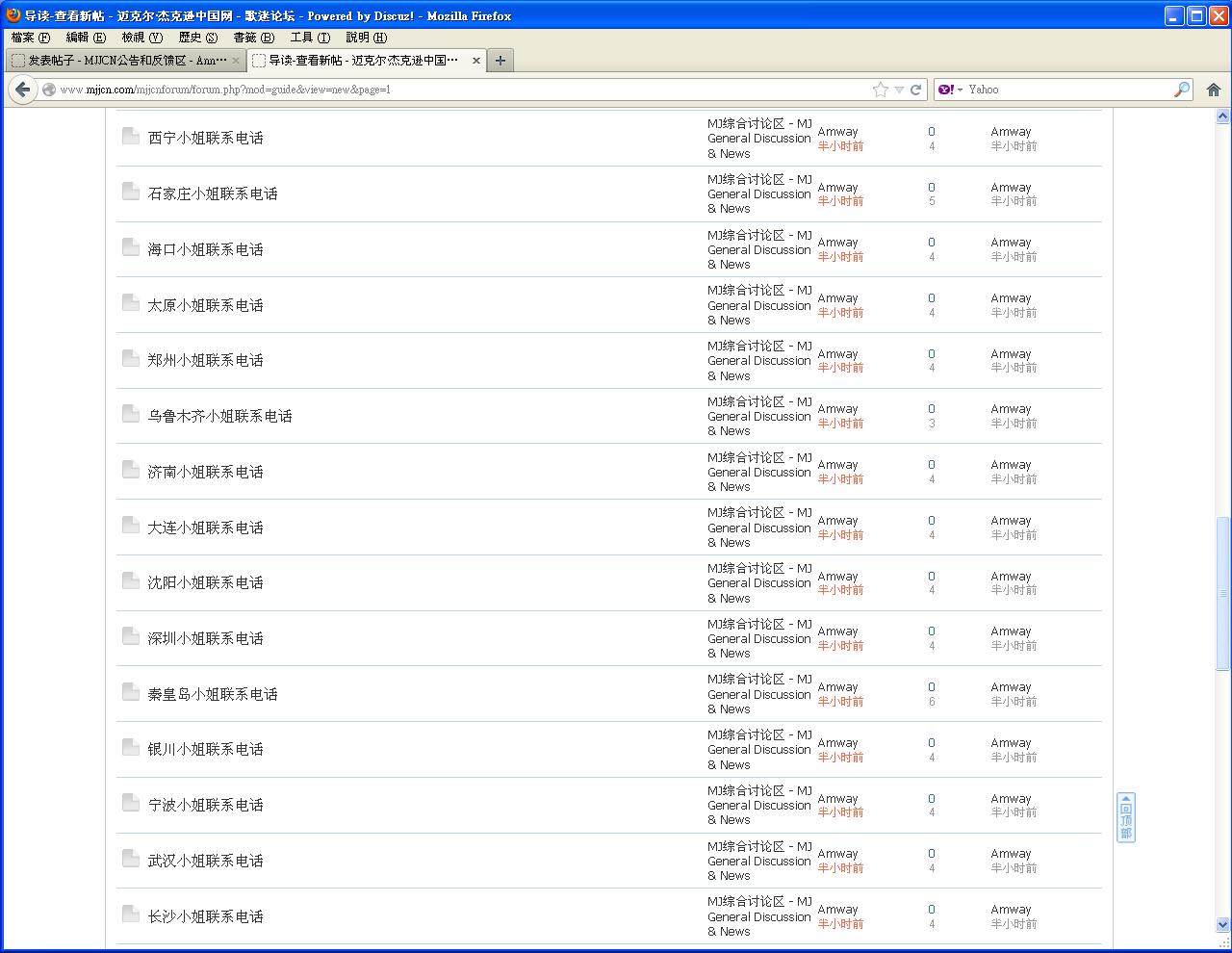1232x953 pixels.
Task: Click the thread icon beside the 乌鲁木齐 post
Action: 131,414
